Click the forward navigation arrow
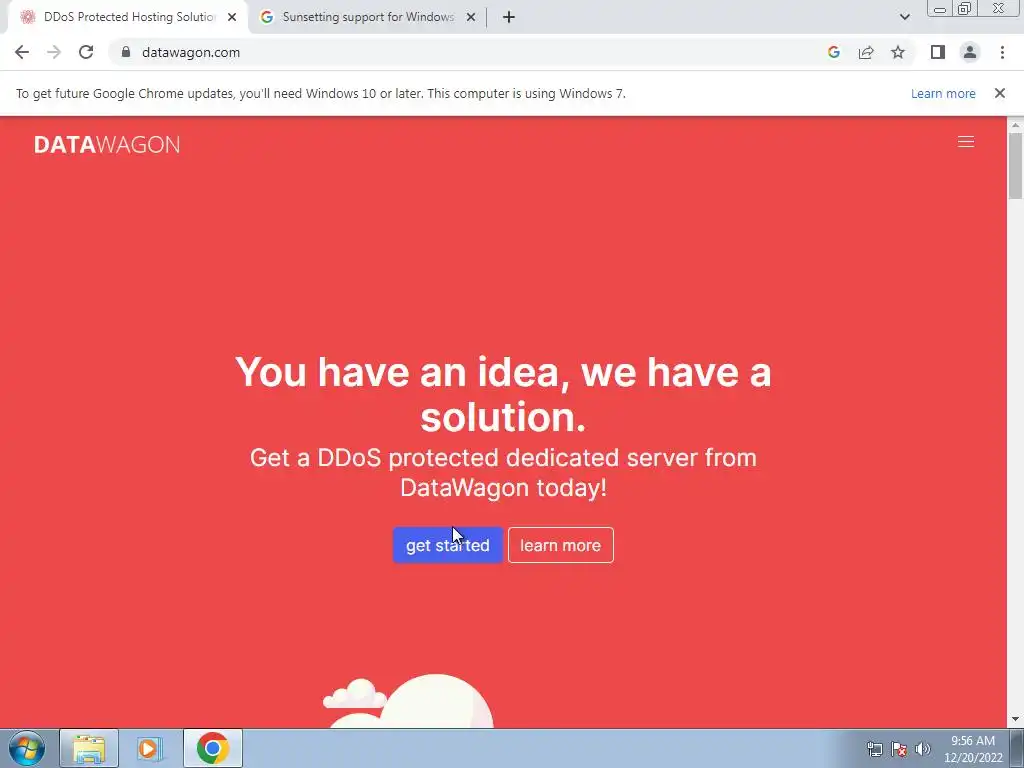Screen dimensions: 1024x768 54,52
